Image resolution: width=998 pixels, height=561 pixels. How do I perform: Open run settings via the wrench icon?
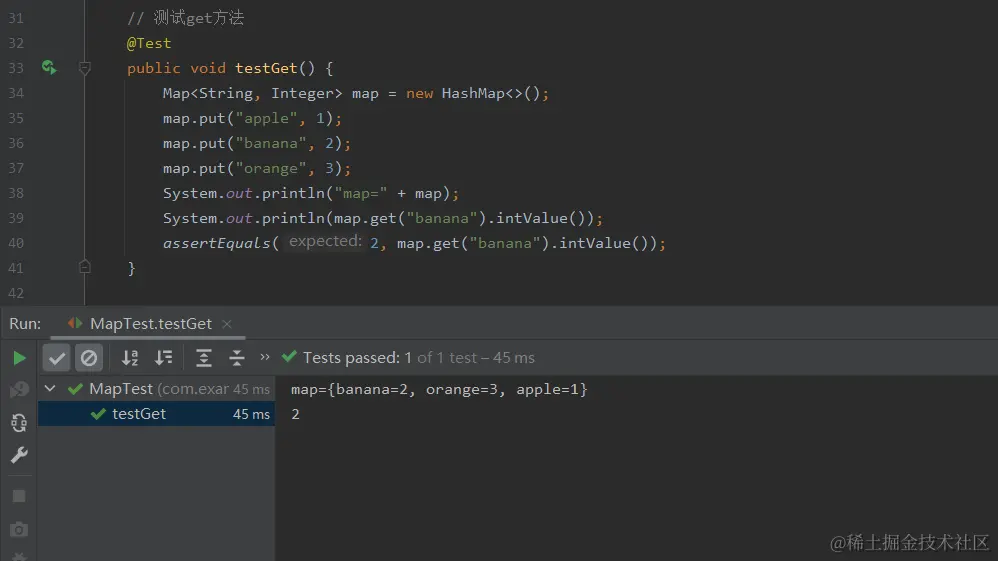pyautogui.click(x=19, y=455)
